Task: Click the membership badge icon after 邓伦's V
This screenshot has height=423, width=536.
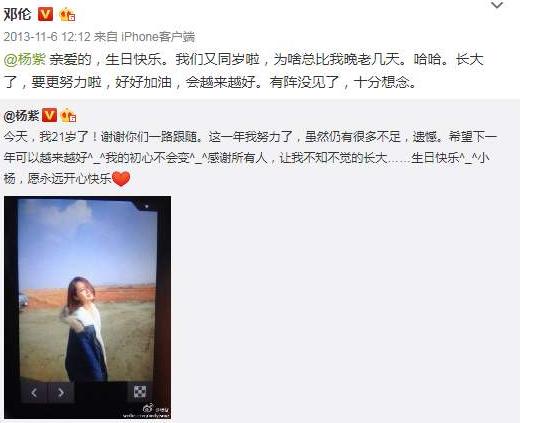Action: pyautogui.click(x=67, y=15)
